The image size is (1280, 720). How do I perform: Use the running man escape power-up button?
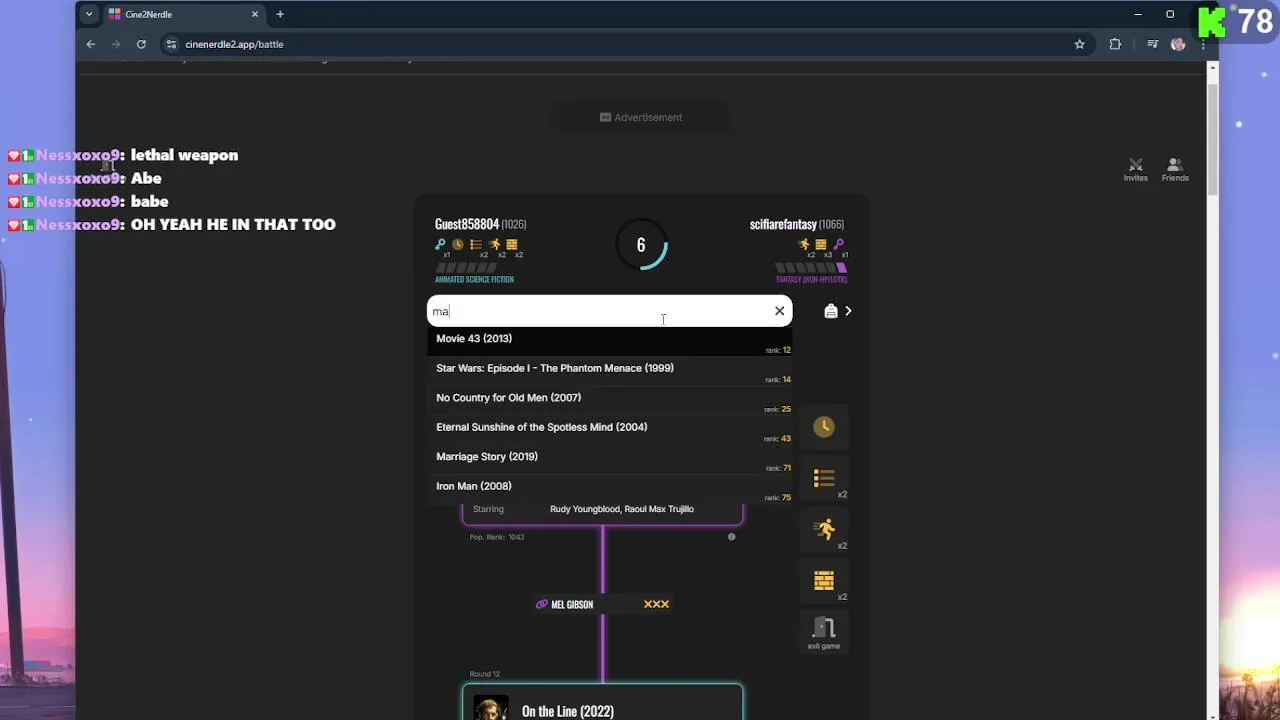[x=824, y=530]
